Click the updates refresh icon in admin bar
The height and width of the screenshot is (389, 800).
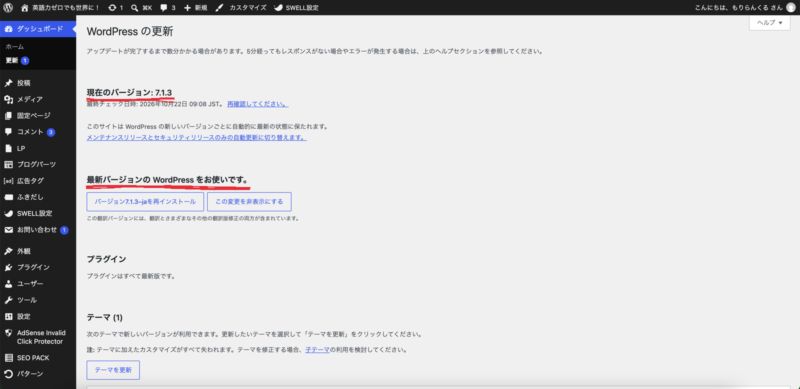tap(112, 8)
